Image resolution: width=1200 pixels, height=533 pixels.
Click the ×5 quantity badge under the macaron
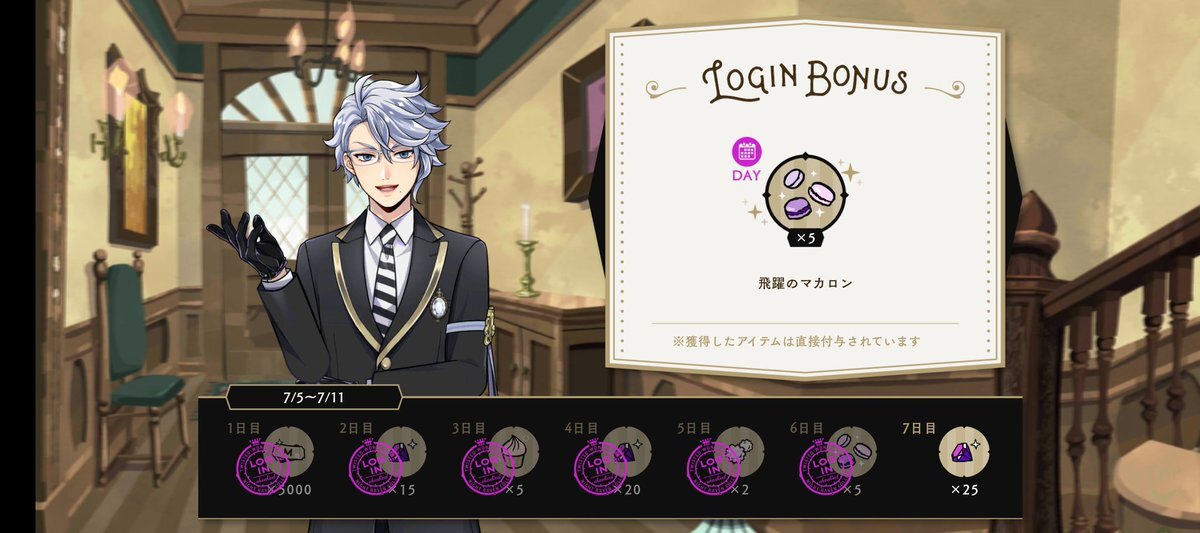[804, 238]
